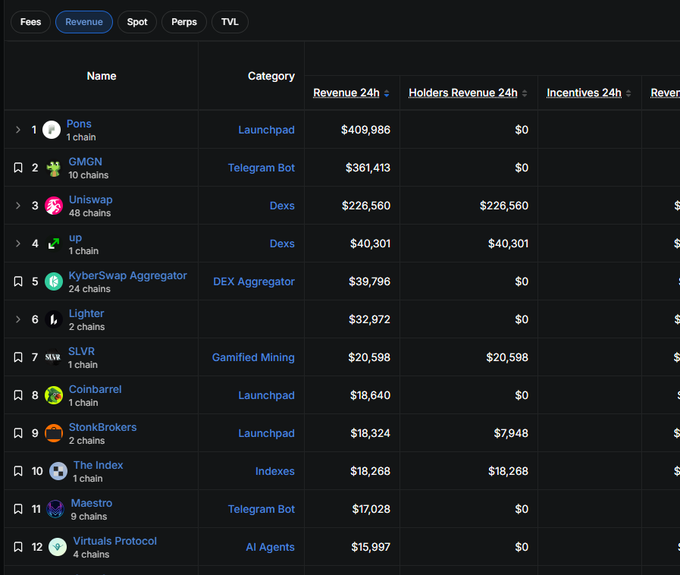The height and width of the screenshot is (575, 680).
Task: Open the Lighter protocol page
Action: [86, 314]
